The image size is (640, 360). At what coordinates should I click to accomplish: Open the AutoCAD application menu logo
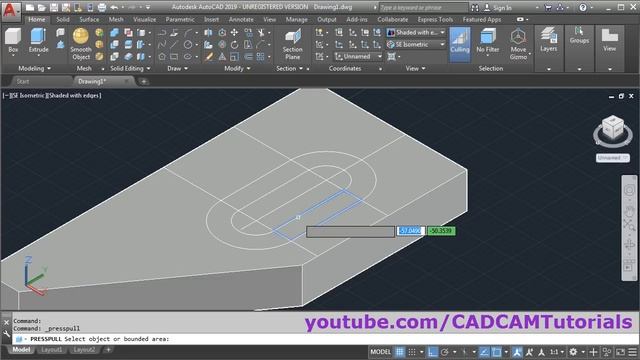pos(10,11)
